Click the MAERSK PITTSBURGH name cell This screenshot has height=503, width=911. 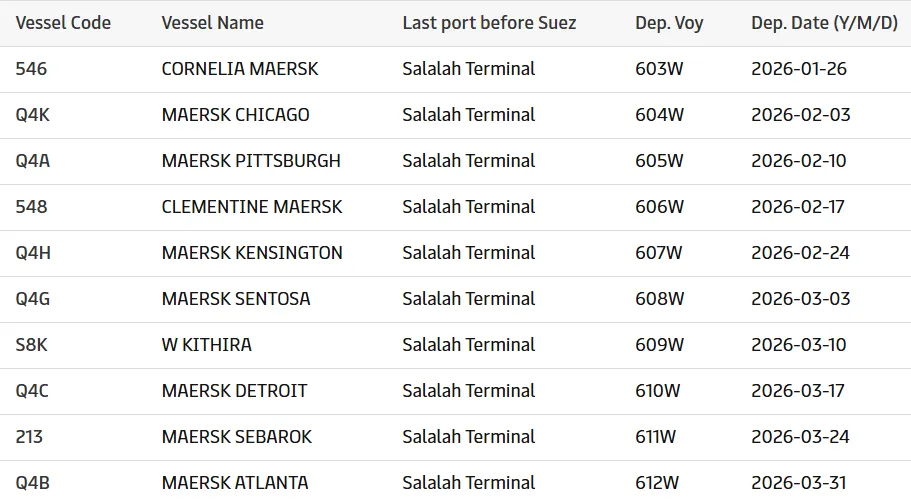click(x=251, y=161)
